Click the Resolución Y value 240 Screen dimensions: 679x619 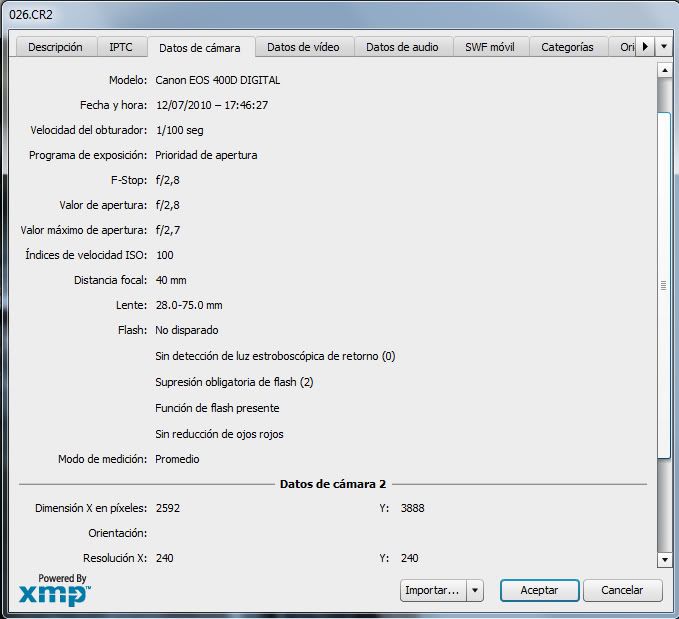pyautogui.click(x=409, y=558)
